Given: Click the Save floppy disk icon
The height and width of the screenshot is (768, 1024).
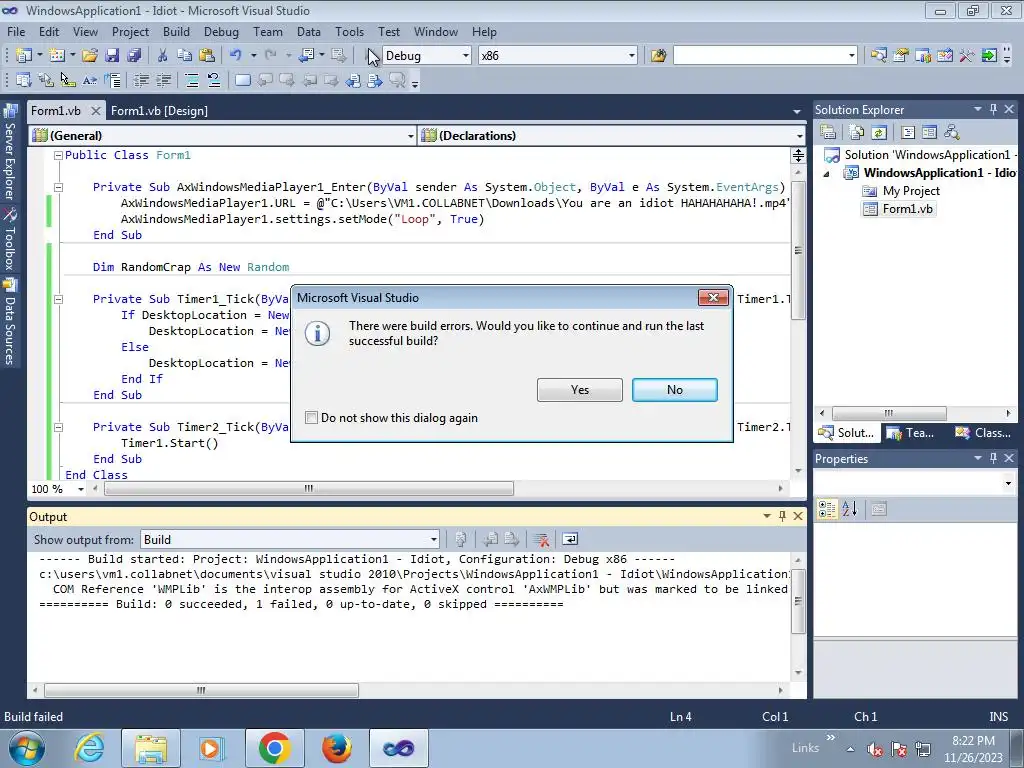Looking at the screenshot, I should (112, 56).
